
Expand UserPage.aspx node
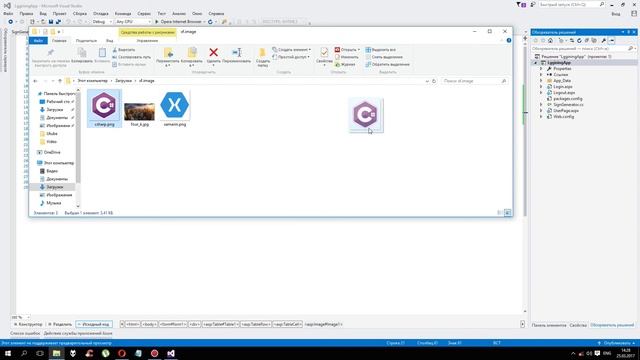[x=541, y=111]
